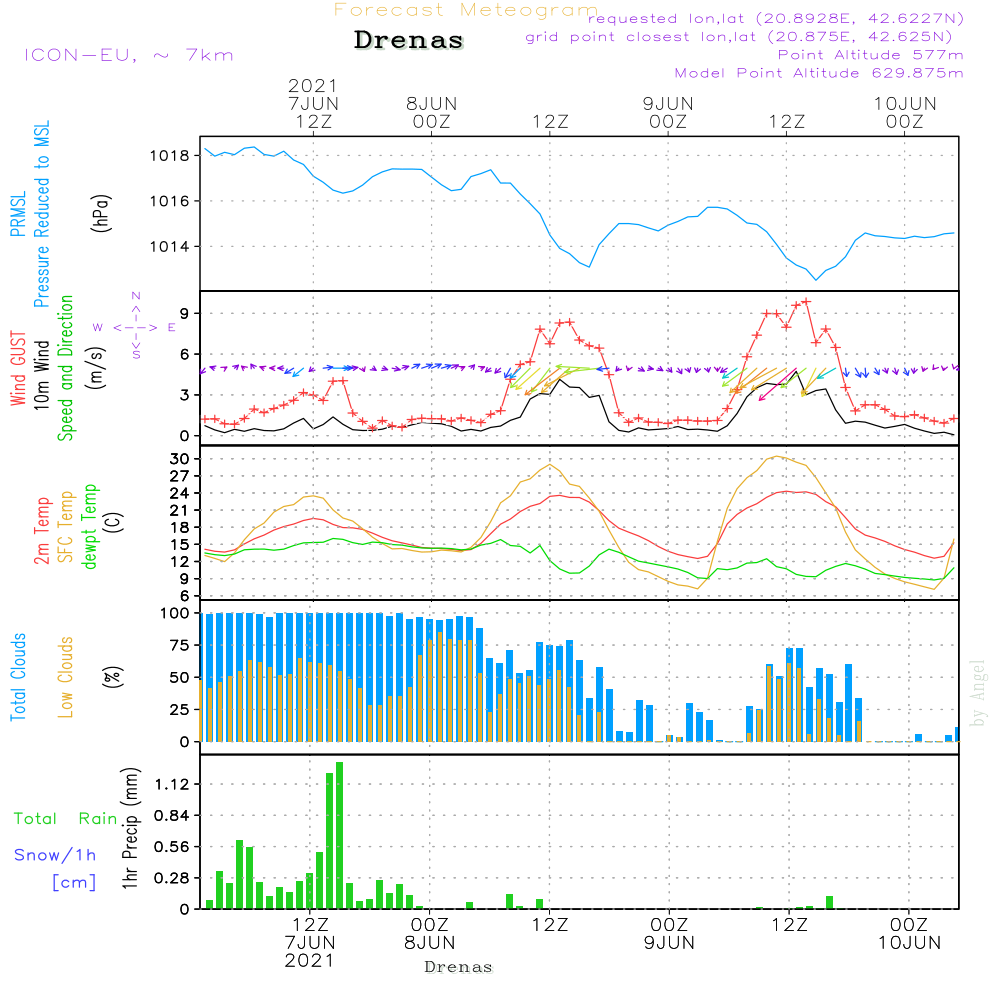The height and width of the screenshot is (1000, 1000).
Task: Click the 6 on wind speed axis
Action: pyautogui.click(x=185, y=355)
